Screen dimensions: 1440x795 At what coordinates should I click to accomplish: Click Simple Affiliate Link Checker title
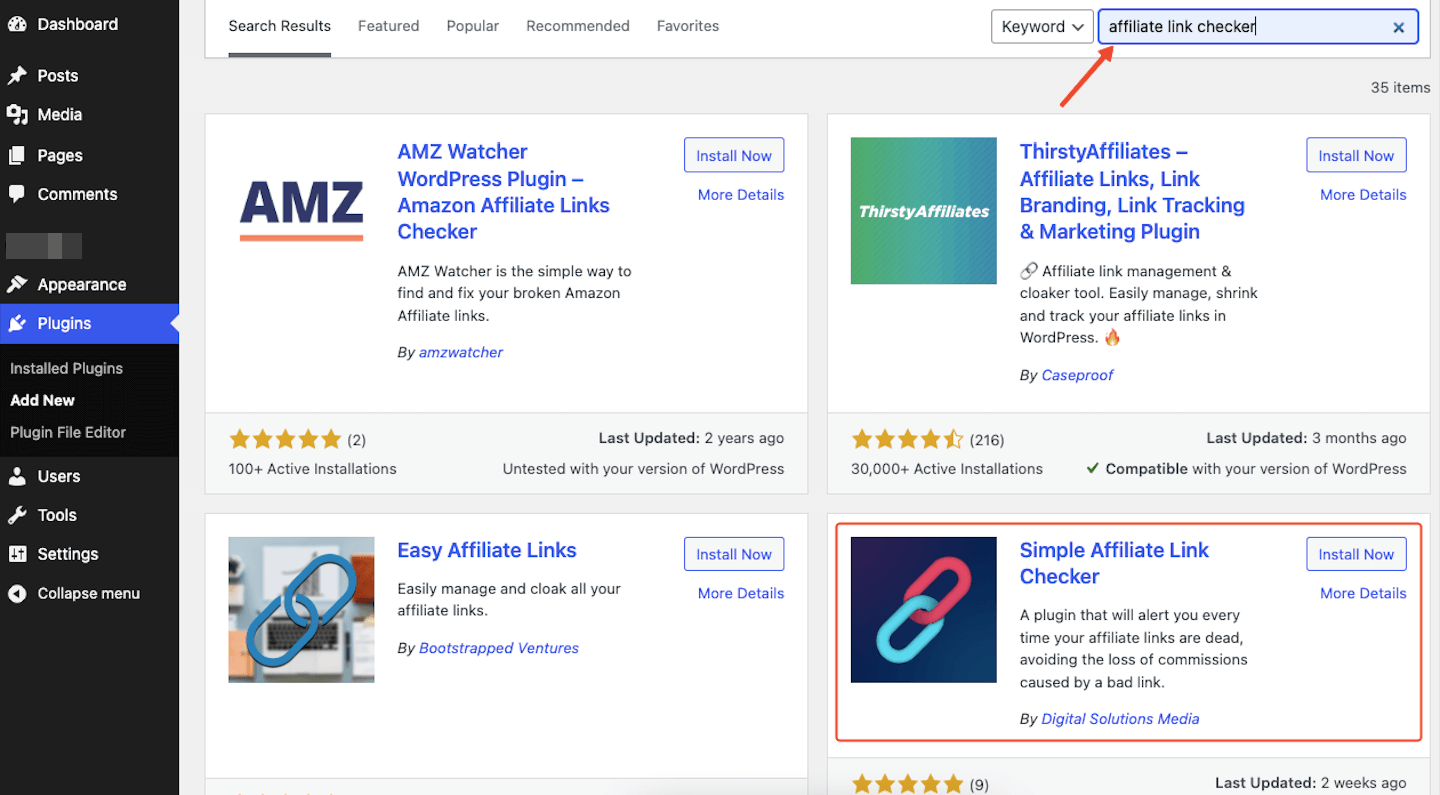1114,563
